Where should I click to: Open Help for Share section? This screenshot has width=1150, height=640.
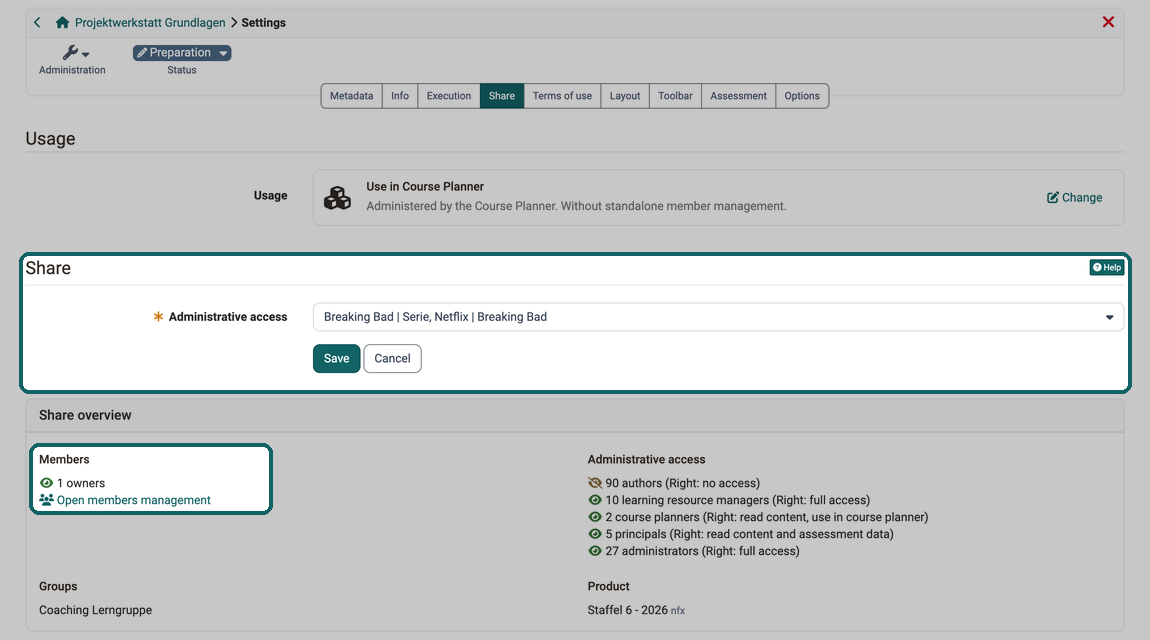click(x=1107, y=268)
